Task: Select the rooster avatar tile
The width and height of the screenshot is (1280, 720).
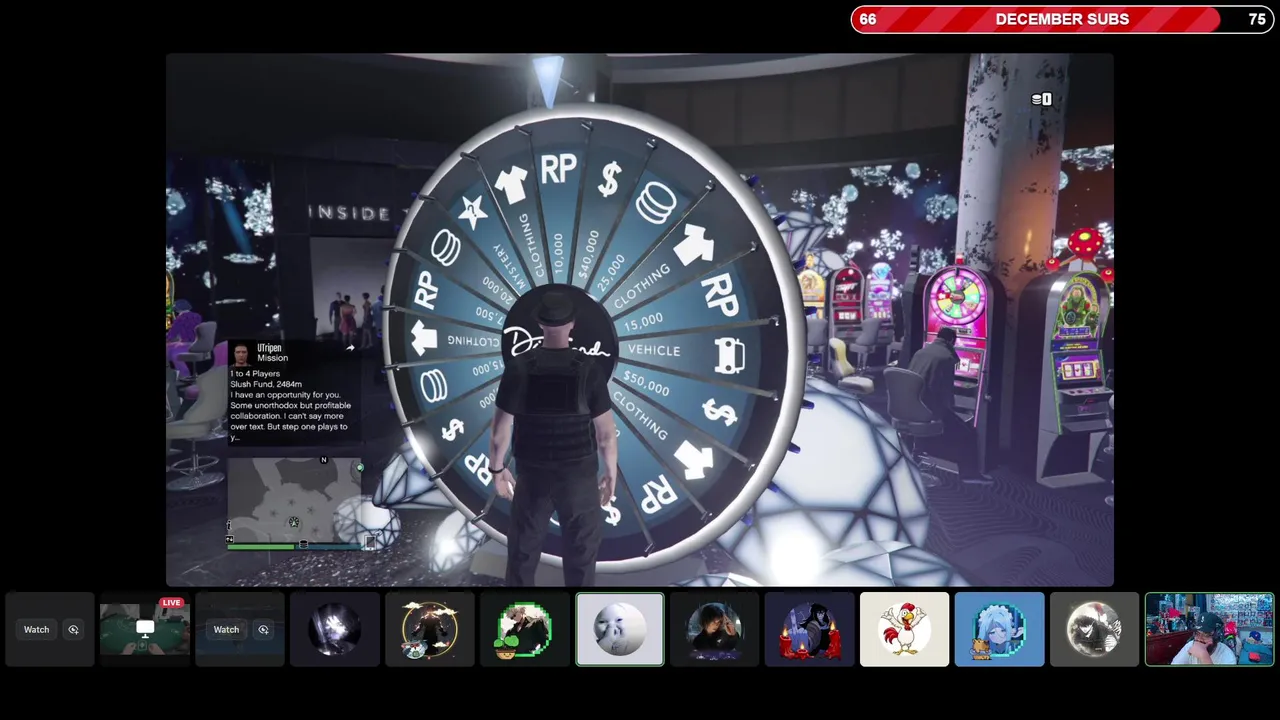Action: (x=905, y=629)
